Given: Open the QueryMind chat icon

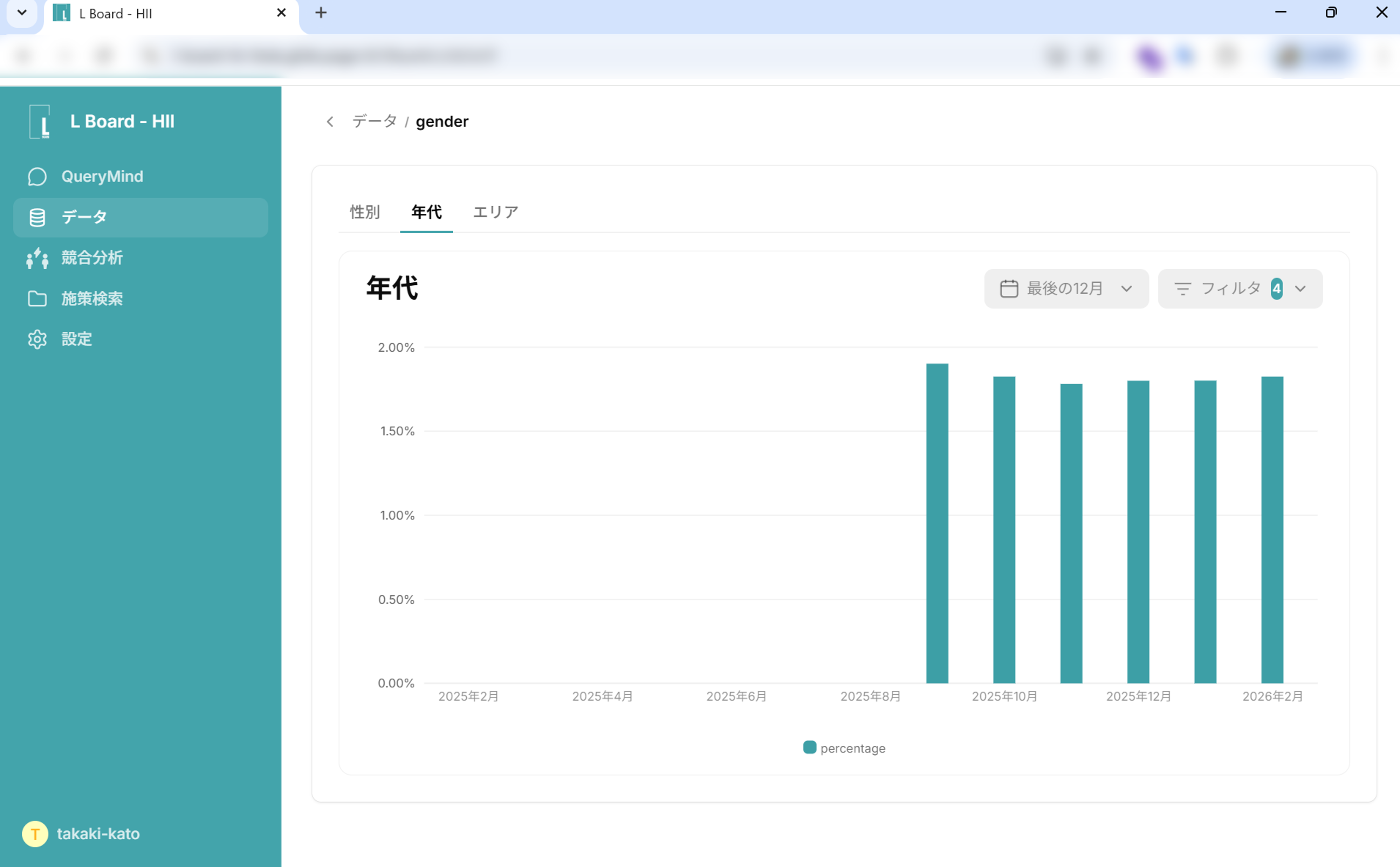Looking at the screenshot, I should (x=37, y=176).
